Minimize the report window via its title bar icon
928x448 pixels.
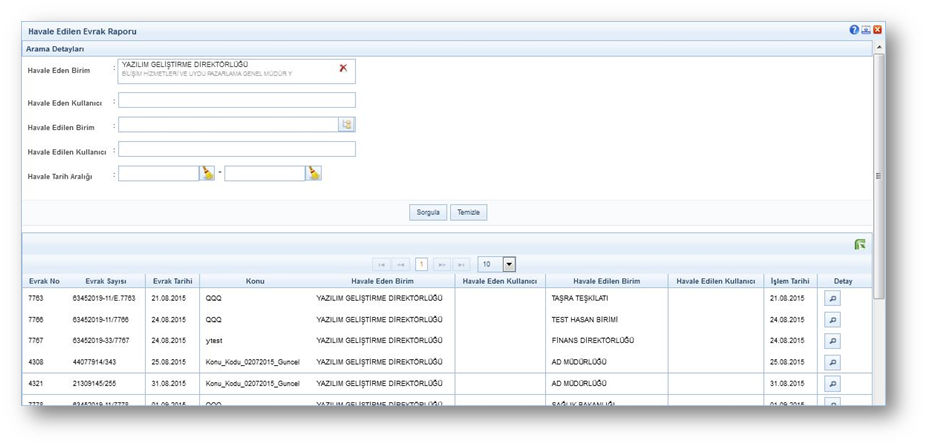click(865, 30)
